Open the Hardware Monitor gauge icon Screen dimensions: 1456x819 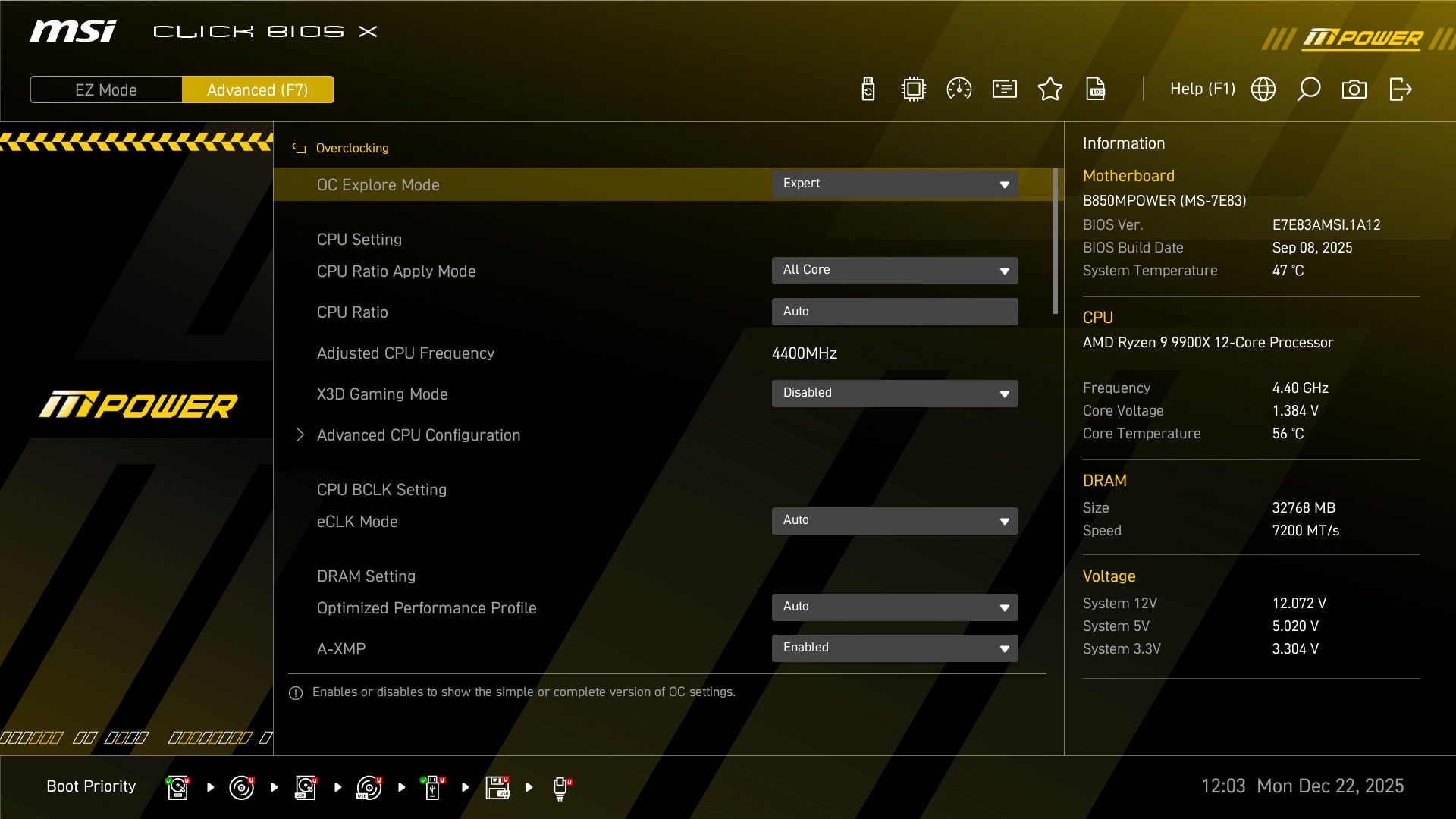click(959, 89)
